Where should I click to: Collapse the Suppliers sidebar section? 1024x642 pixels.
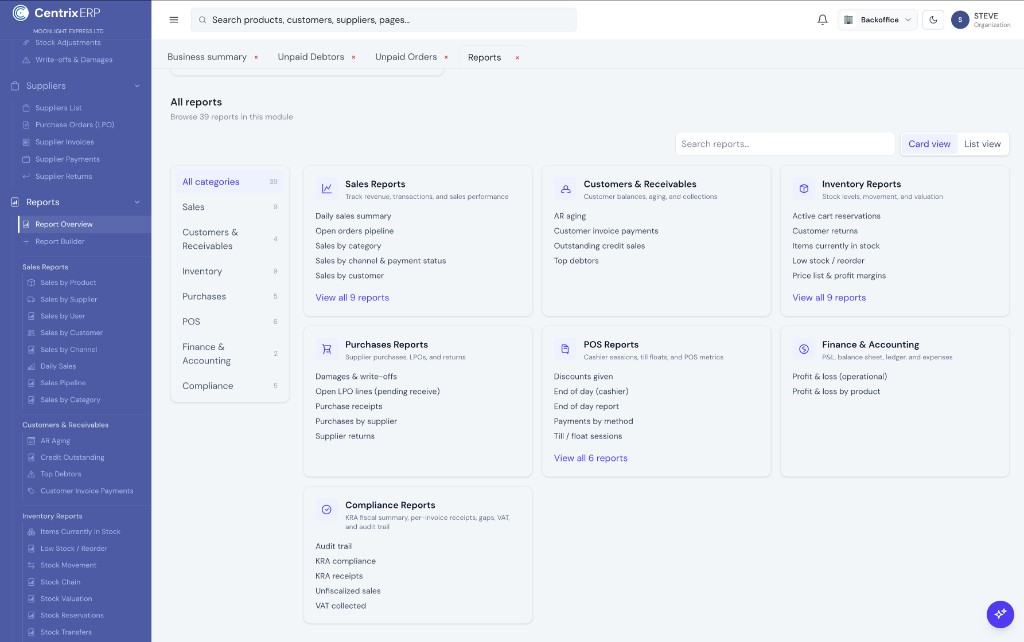pyautogui.click(x=137, y=86)
